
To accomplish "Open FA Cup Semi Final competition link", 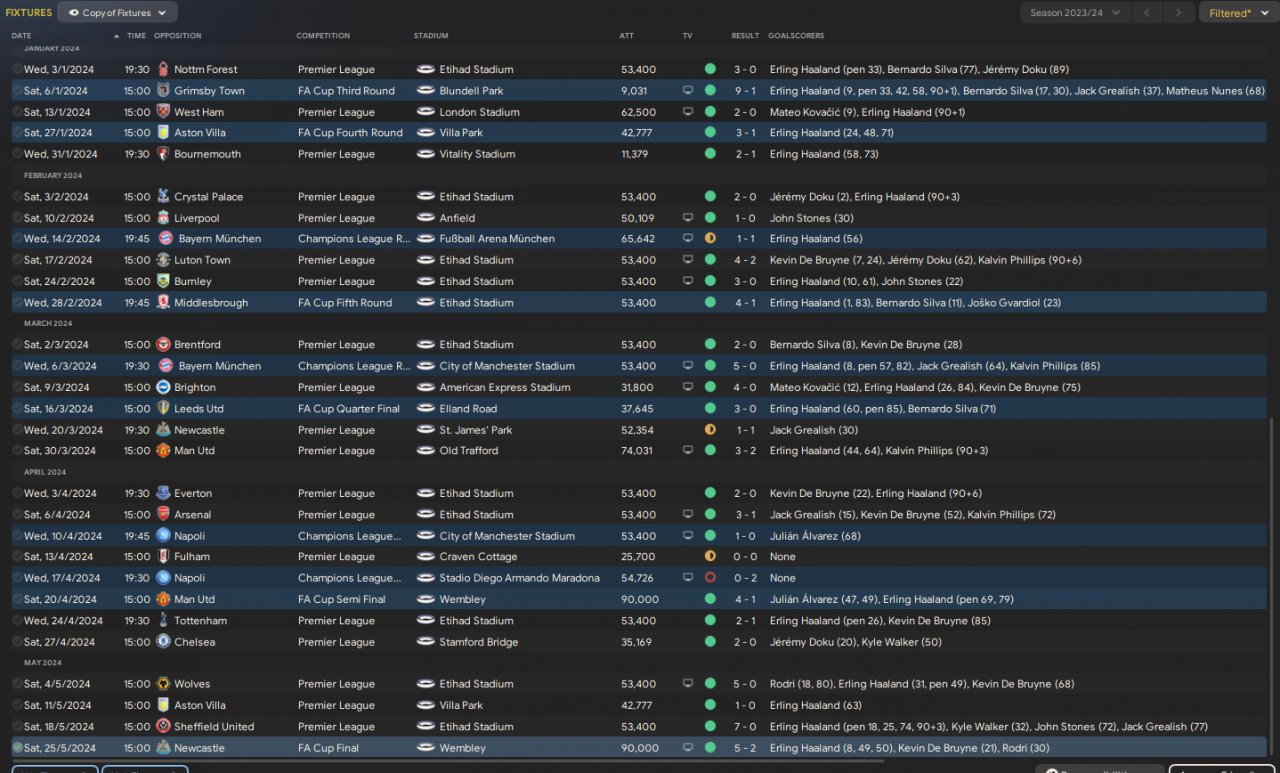I will point(342,599).
